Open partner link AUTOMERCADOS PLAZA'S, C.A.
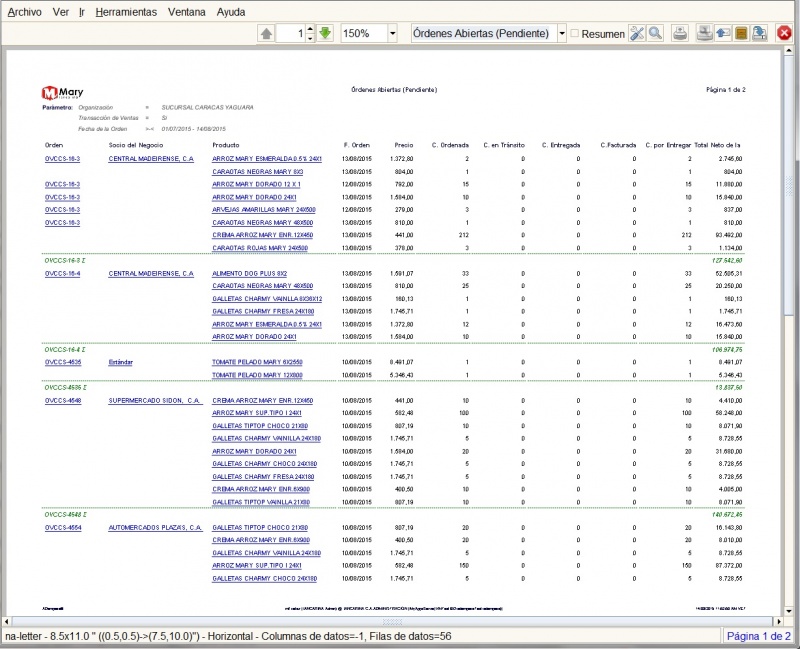800x649 pixels. click(x=155, y=528)
